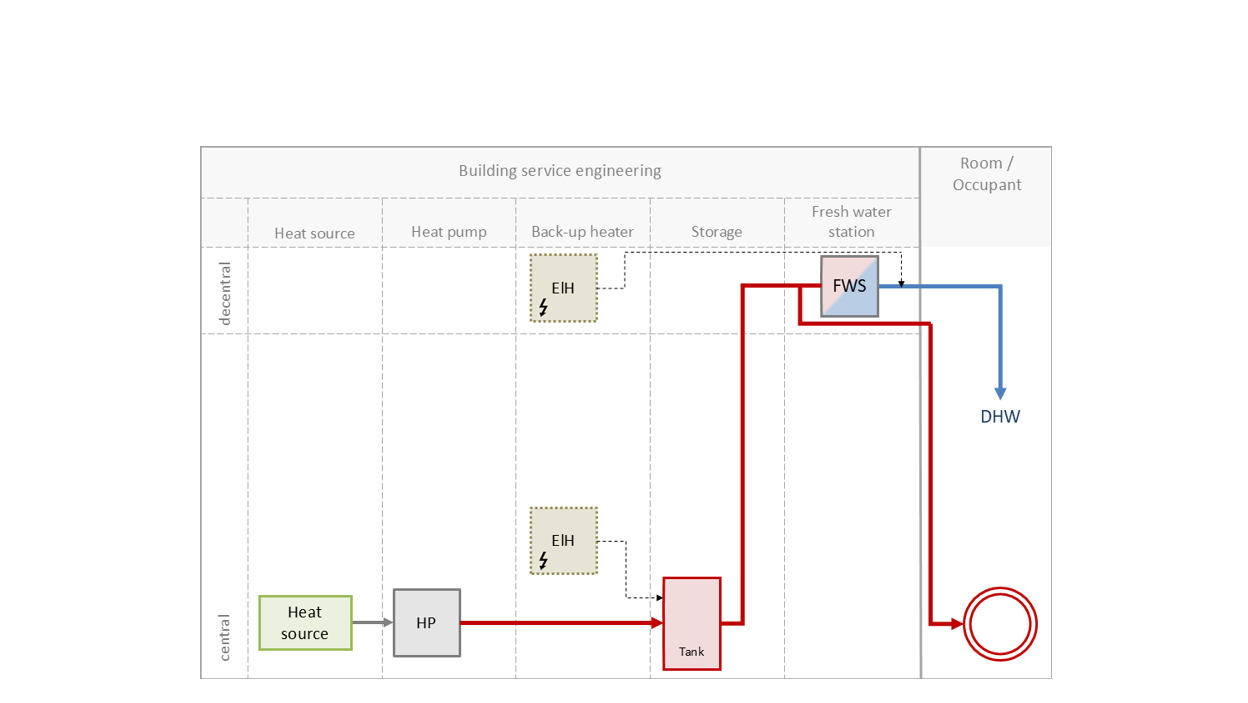Click the green Heat source box
Image resolution: width=1248 pixels, height=703 pixels.
(305, 623)
